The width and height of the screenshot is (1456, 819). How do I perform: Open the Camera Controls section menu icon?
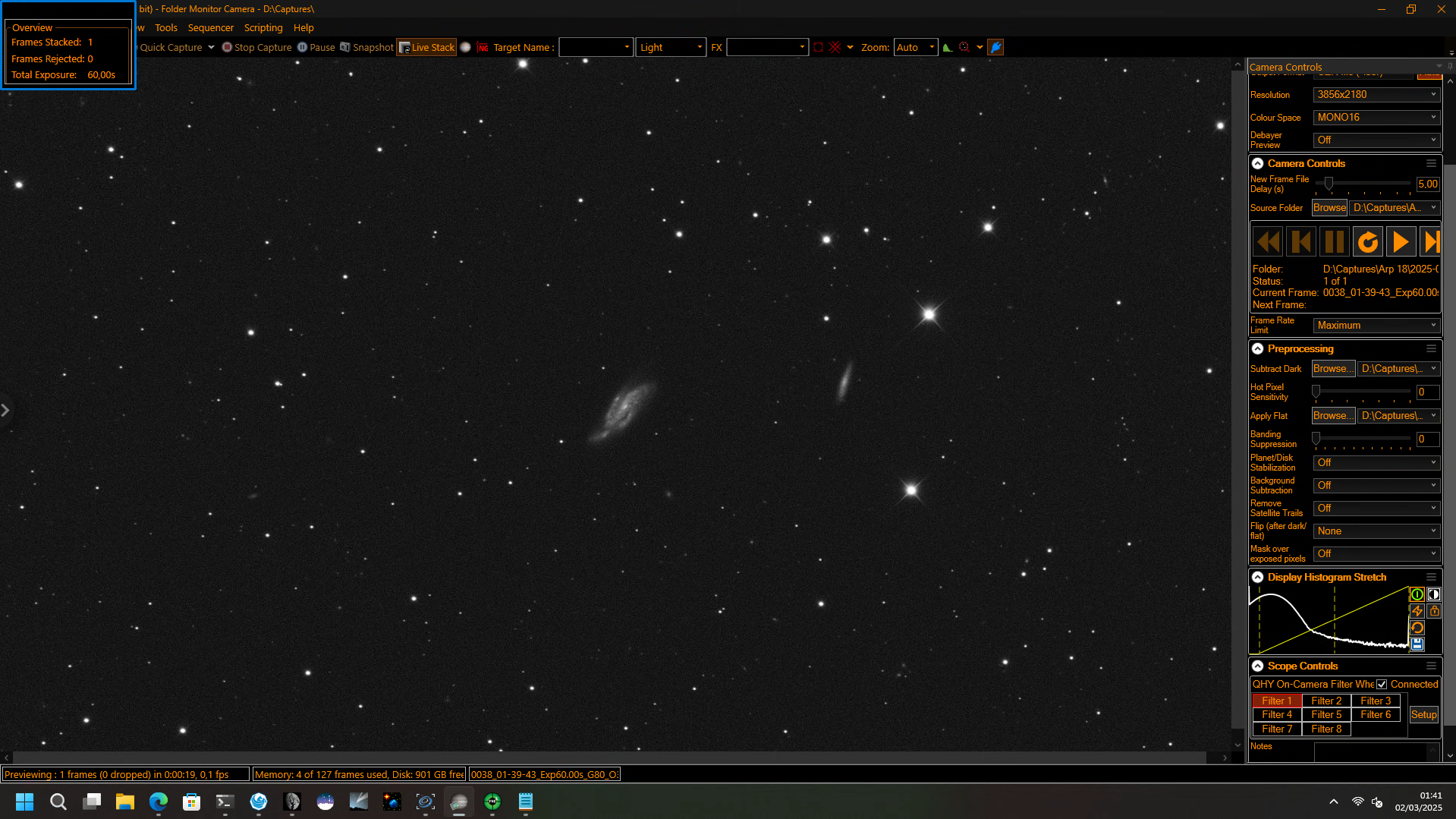click(x=1431, y=163)
